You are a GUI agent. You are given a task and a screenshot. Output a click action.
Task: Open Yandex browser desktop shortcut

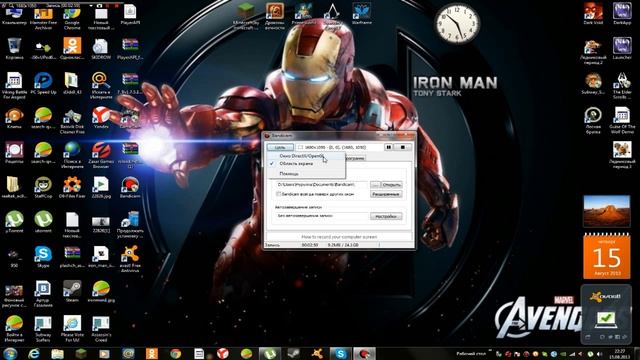coord(101,118)
